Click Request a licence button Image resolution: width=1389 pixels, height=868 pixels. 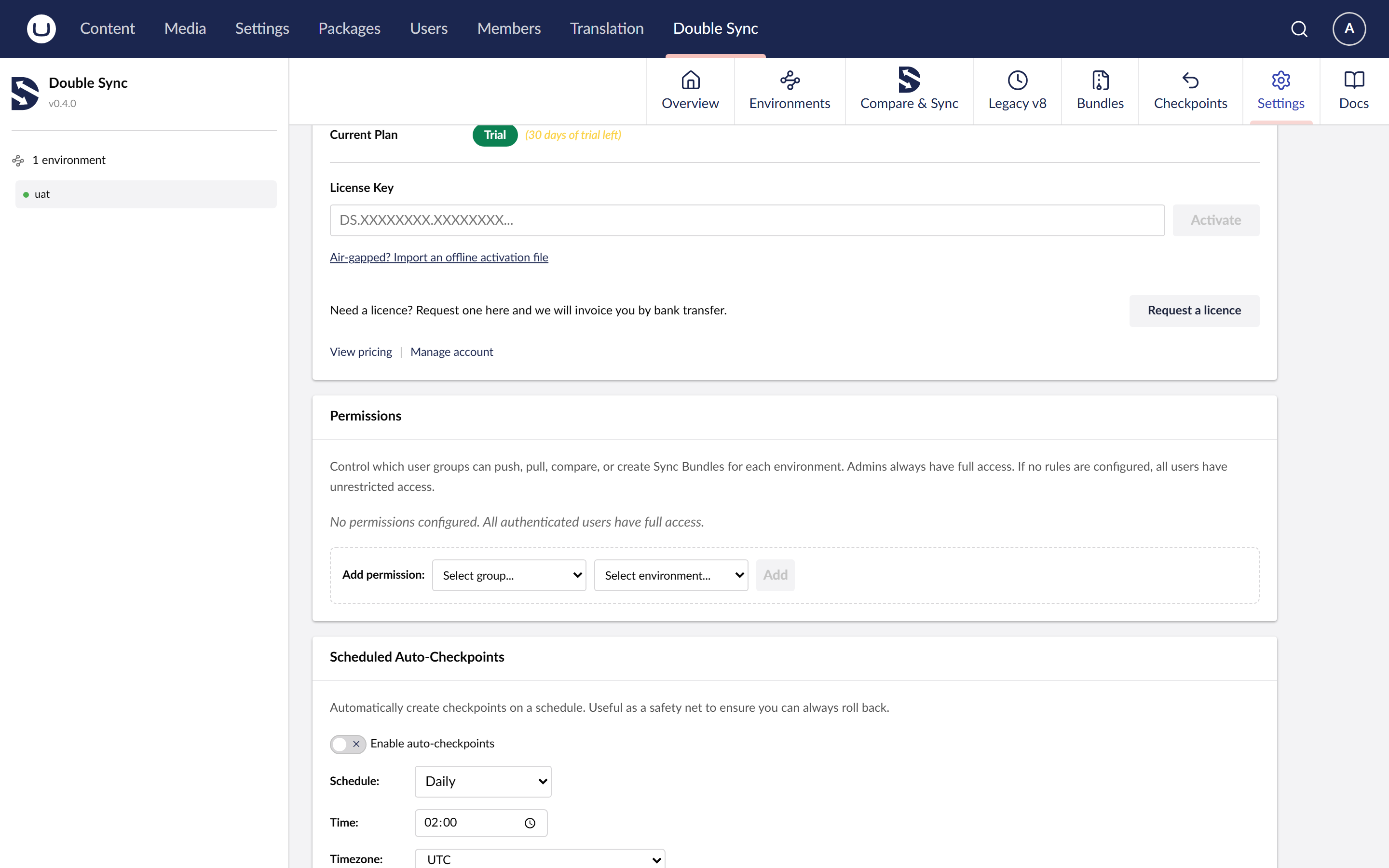click(1194, 311)
